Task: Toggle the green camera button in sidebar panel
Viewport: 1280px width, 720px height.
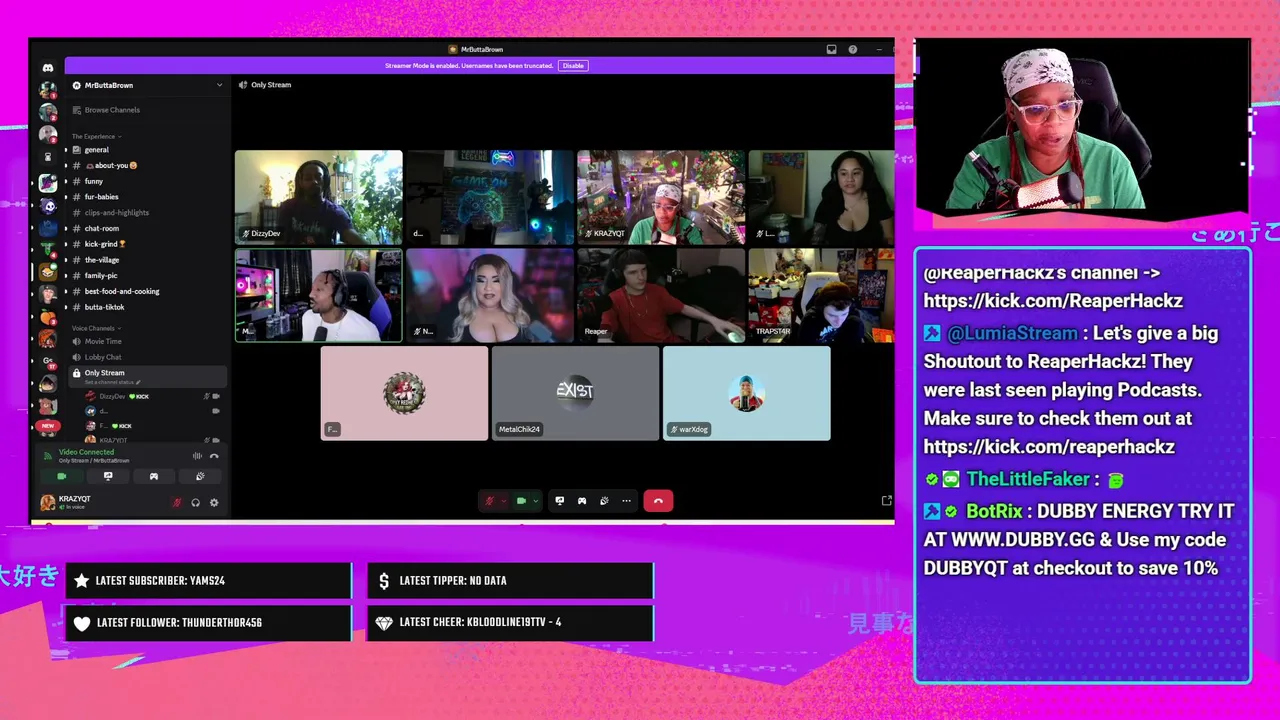Action: (x=62, y=477)
